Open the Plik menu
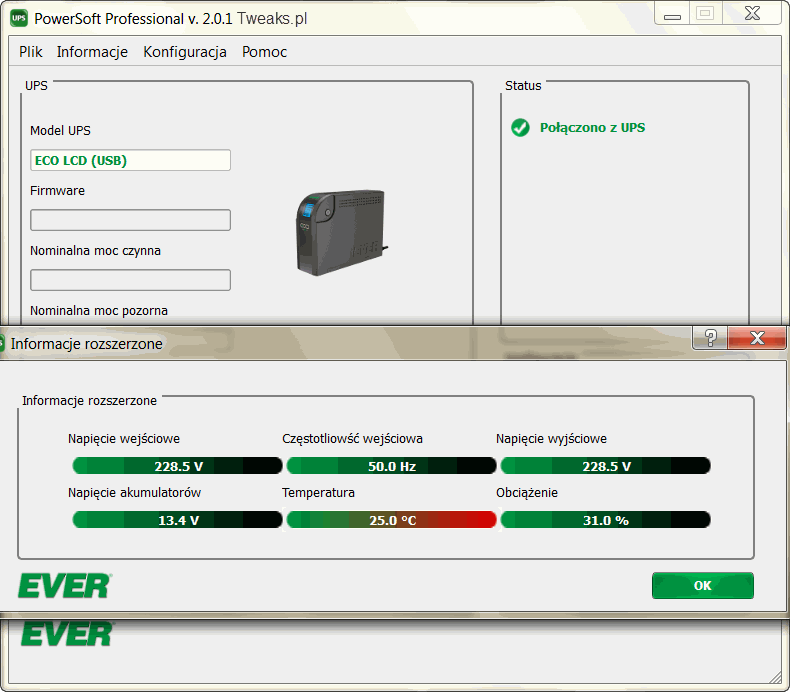This screenshot has height=692, width=790. (31, 52)
